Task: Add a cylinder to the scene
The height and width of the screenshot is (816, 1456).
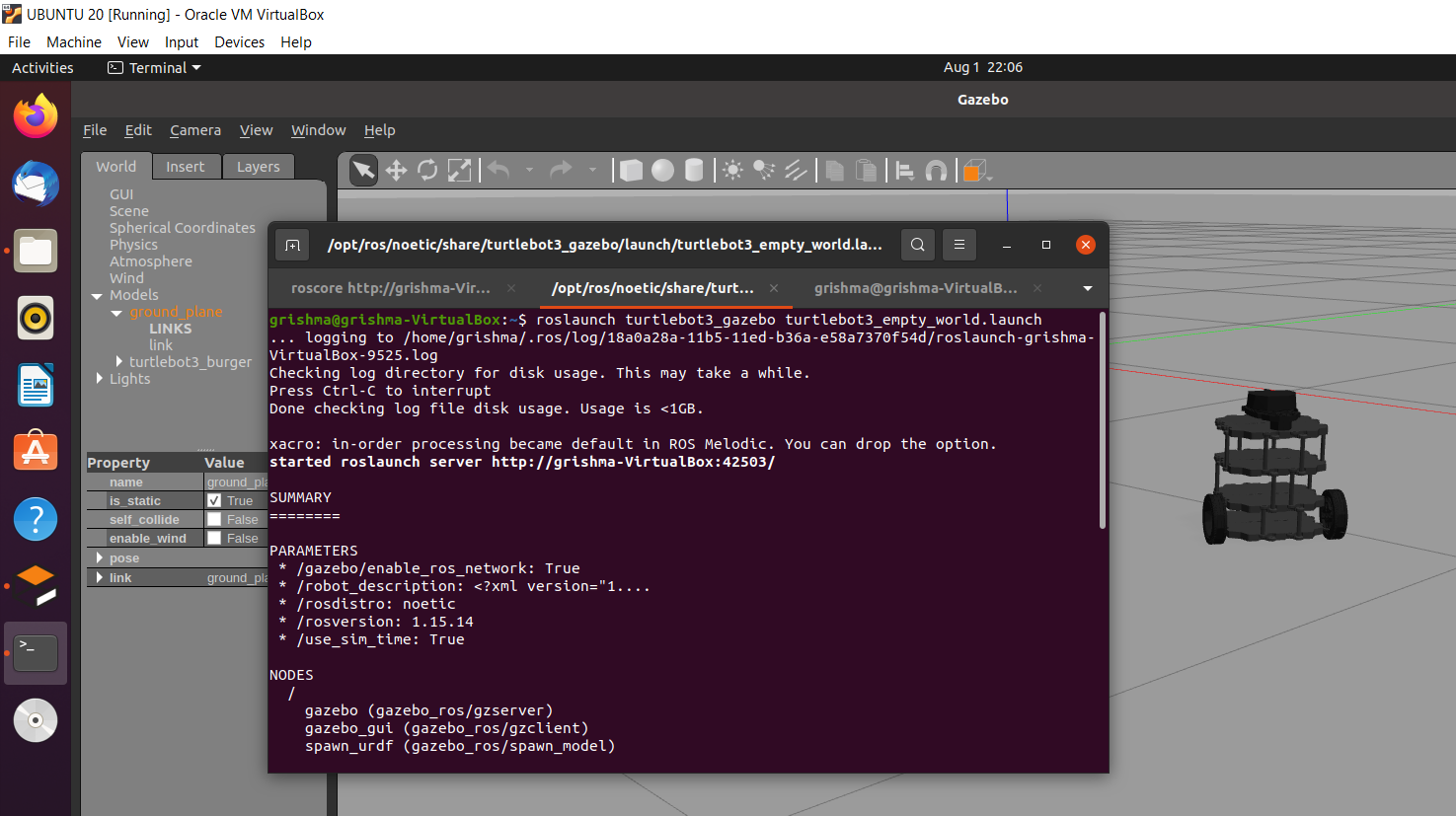Action: 694,170
